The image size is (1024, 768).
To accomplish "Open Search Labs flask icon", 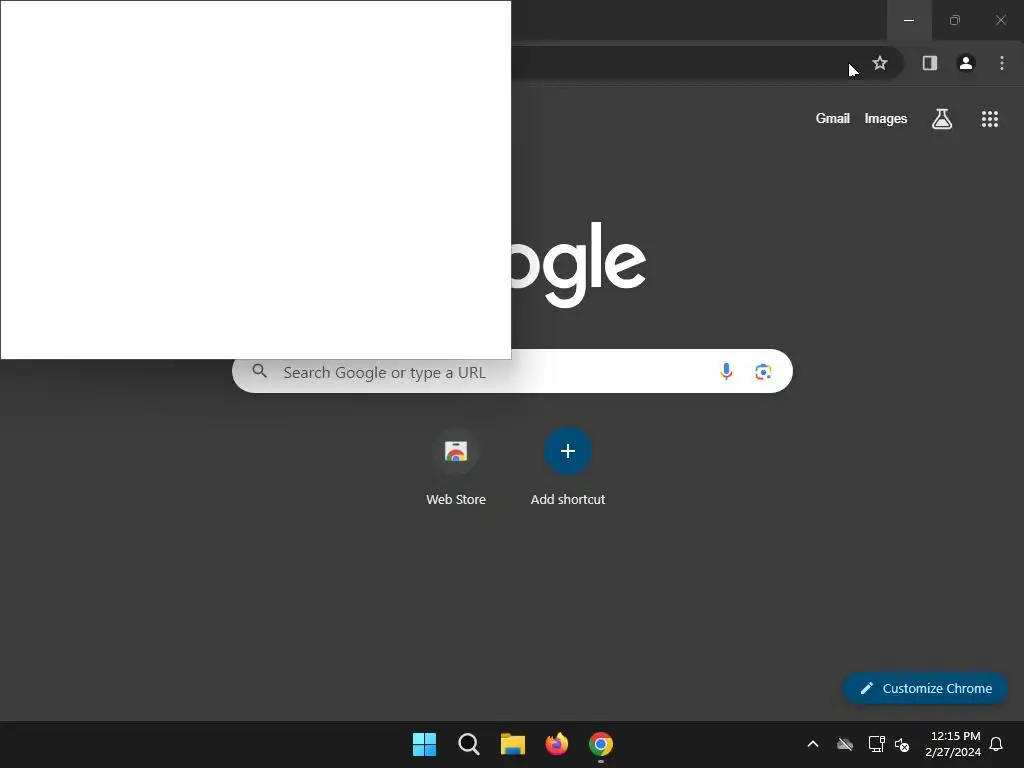I will coord(942,119).
